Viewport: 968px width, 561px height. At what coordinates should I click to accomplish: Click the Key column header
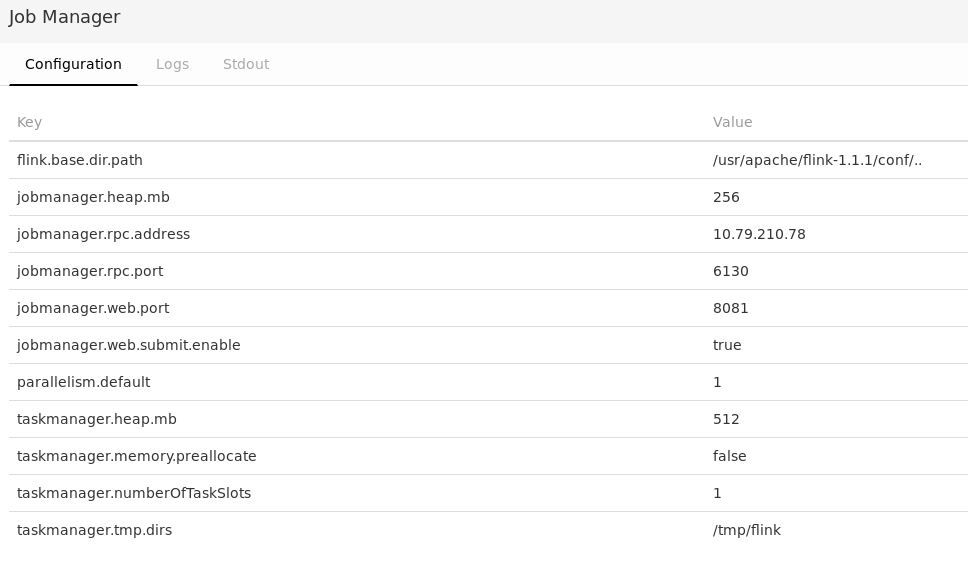[29, 122]
